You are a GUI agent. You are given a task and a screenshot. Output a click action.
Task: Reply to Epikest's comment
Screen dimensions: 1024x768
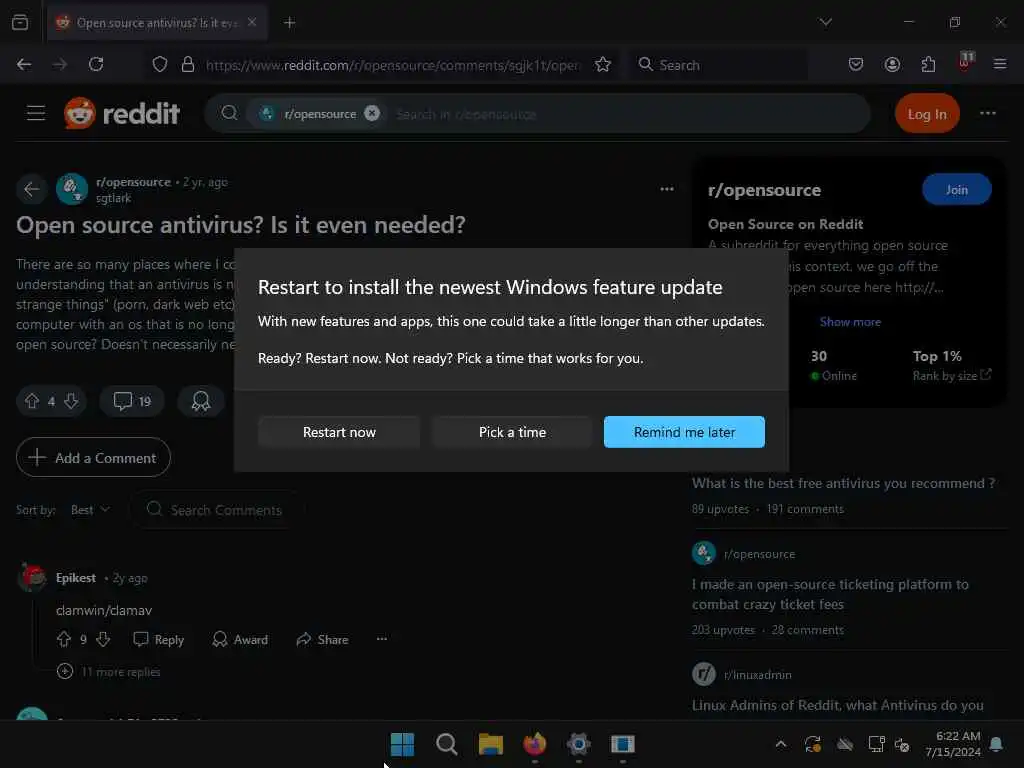pyautogui.click(x=159, y=639)
